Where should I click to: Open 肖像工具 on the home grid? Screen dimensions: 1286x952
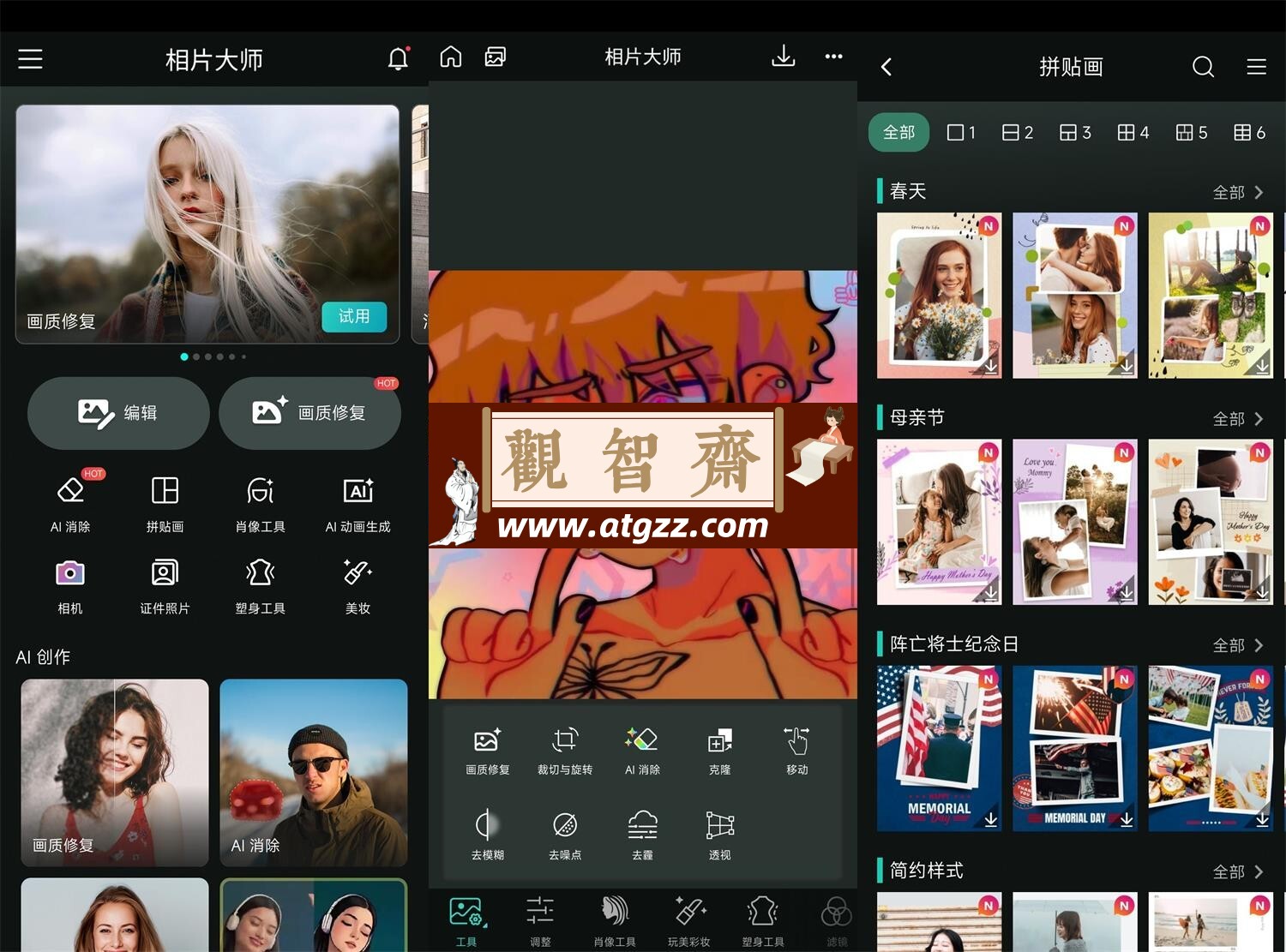point(261,502)
